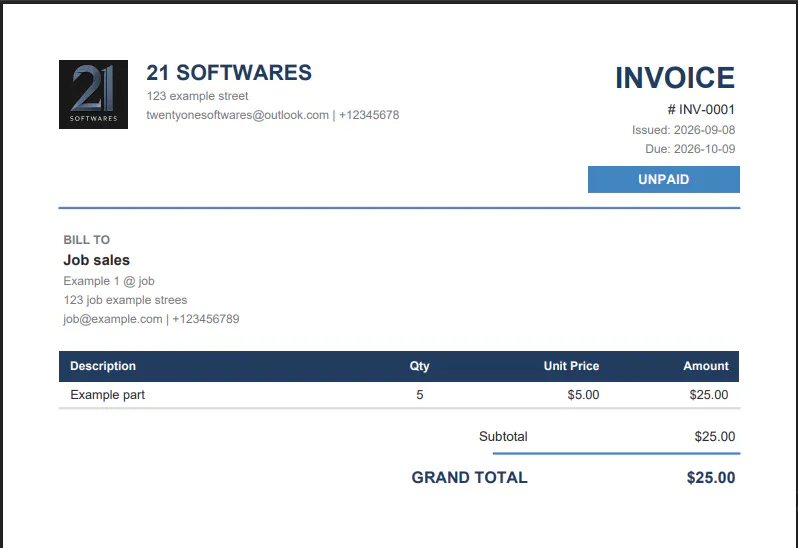Click the Qty column header
The height and width of the screenshot is (548, 798).
point(420,366)
